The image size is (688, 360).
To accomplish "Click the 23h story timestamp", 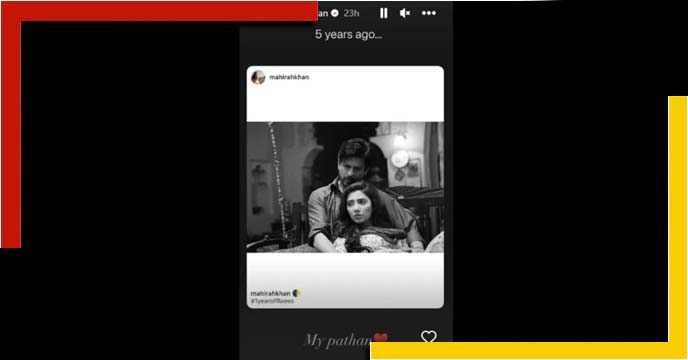I will pyautogui.click(x=351, y=13).
